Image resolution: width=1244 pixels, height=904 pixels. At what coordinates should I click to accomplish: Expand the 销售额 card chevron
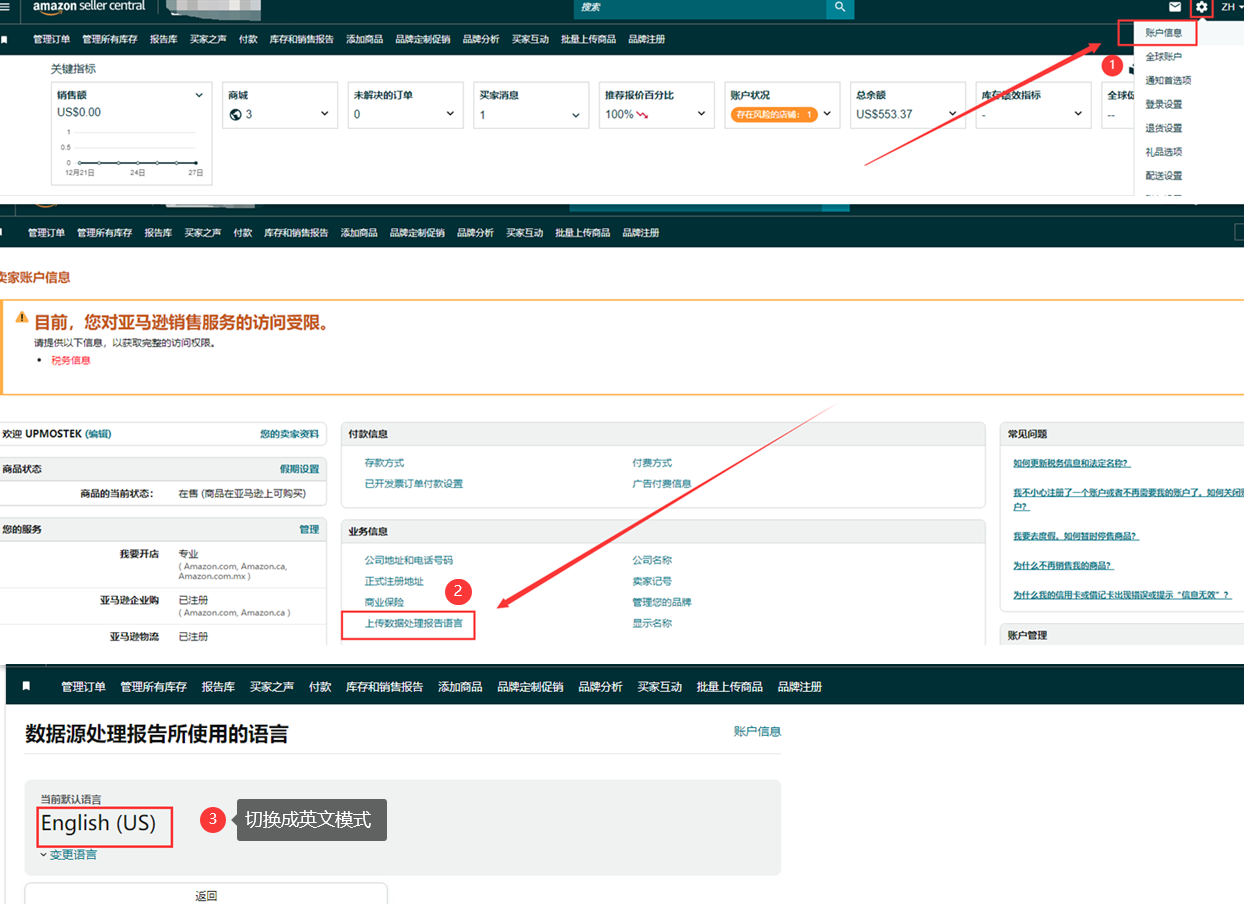tap(199, 95)
